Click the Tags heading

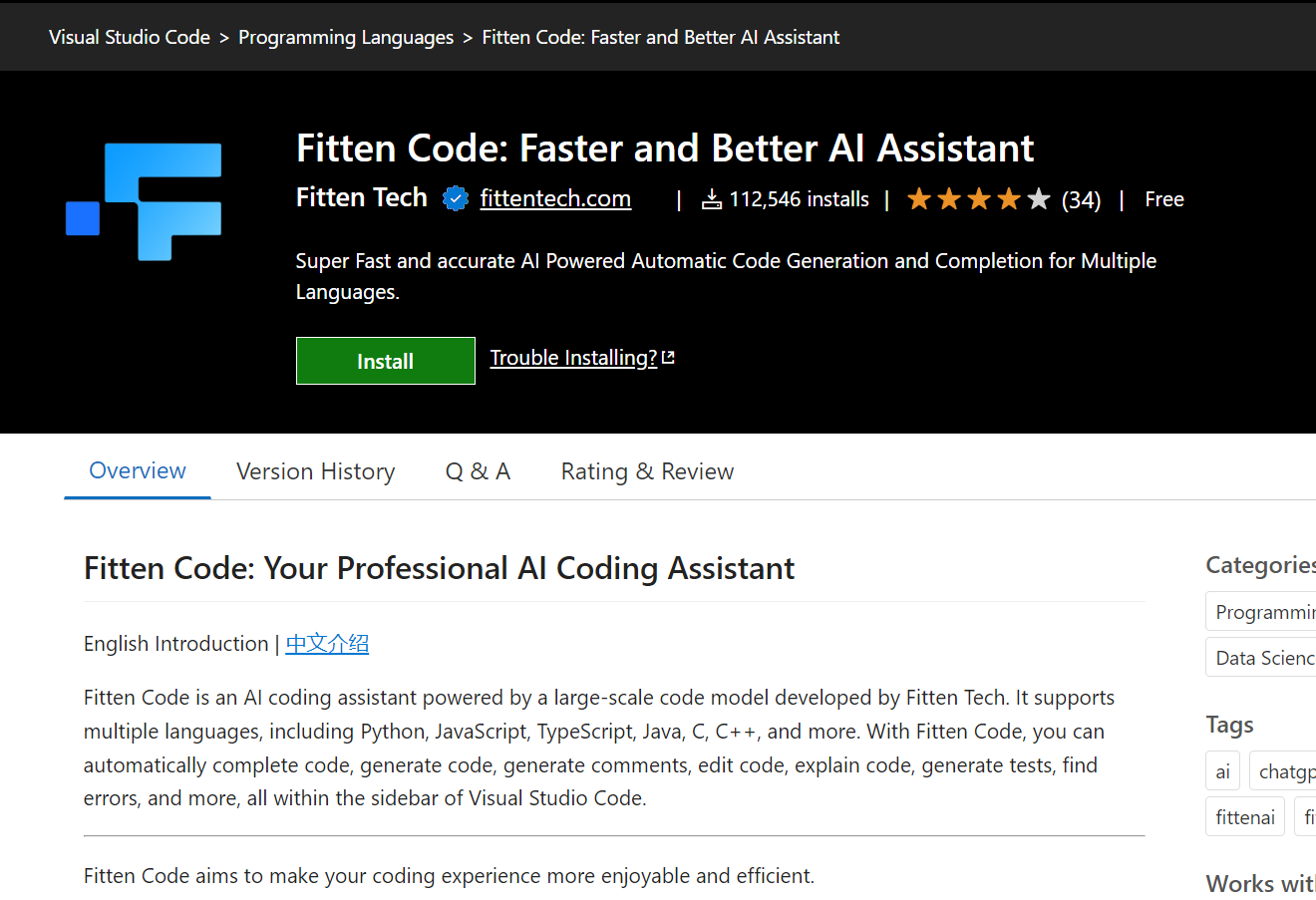pos(1229,725)
